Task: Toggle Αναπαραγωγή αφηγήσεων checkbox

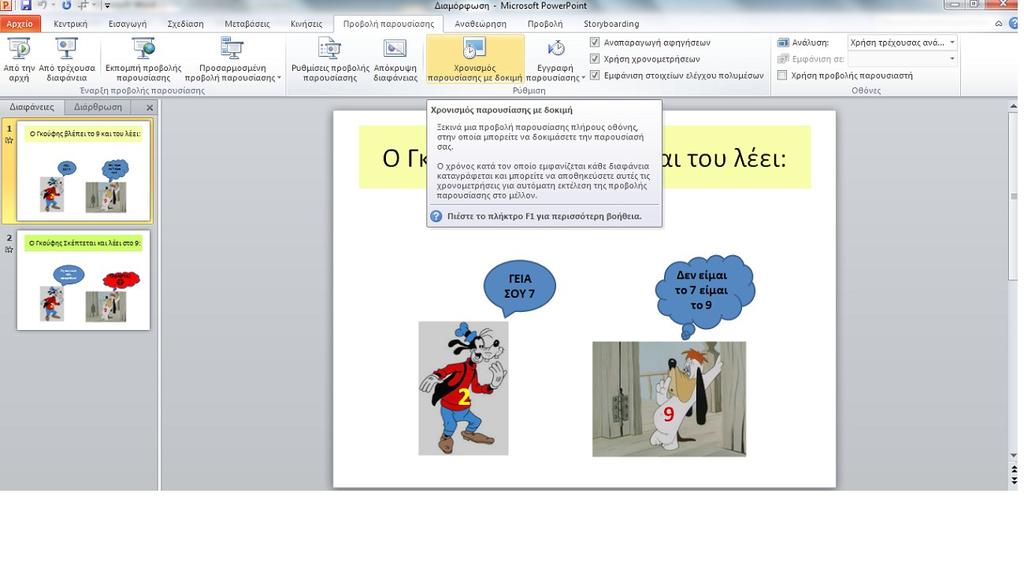Action: pyautogui.click(x=595, y=42)
